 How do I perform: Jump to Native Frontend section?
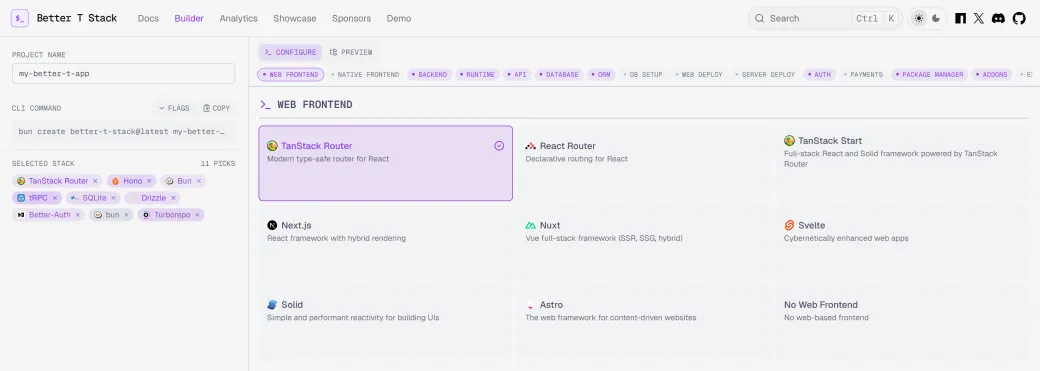pos(365,75)
